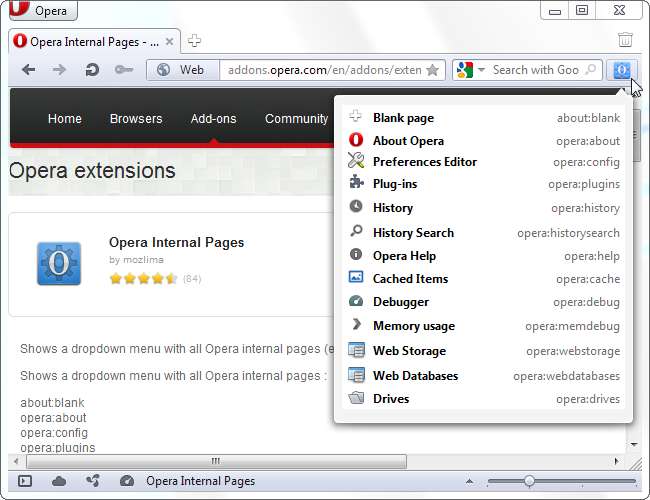Open the Home navigation item

(65, 119)
